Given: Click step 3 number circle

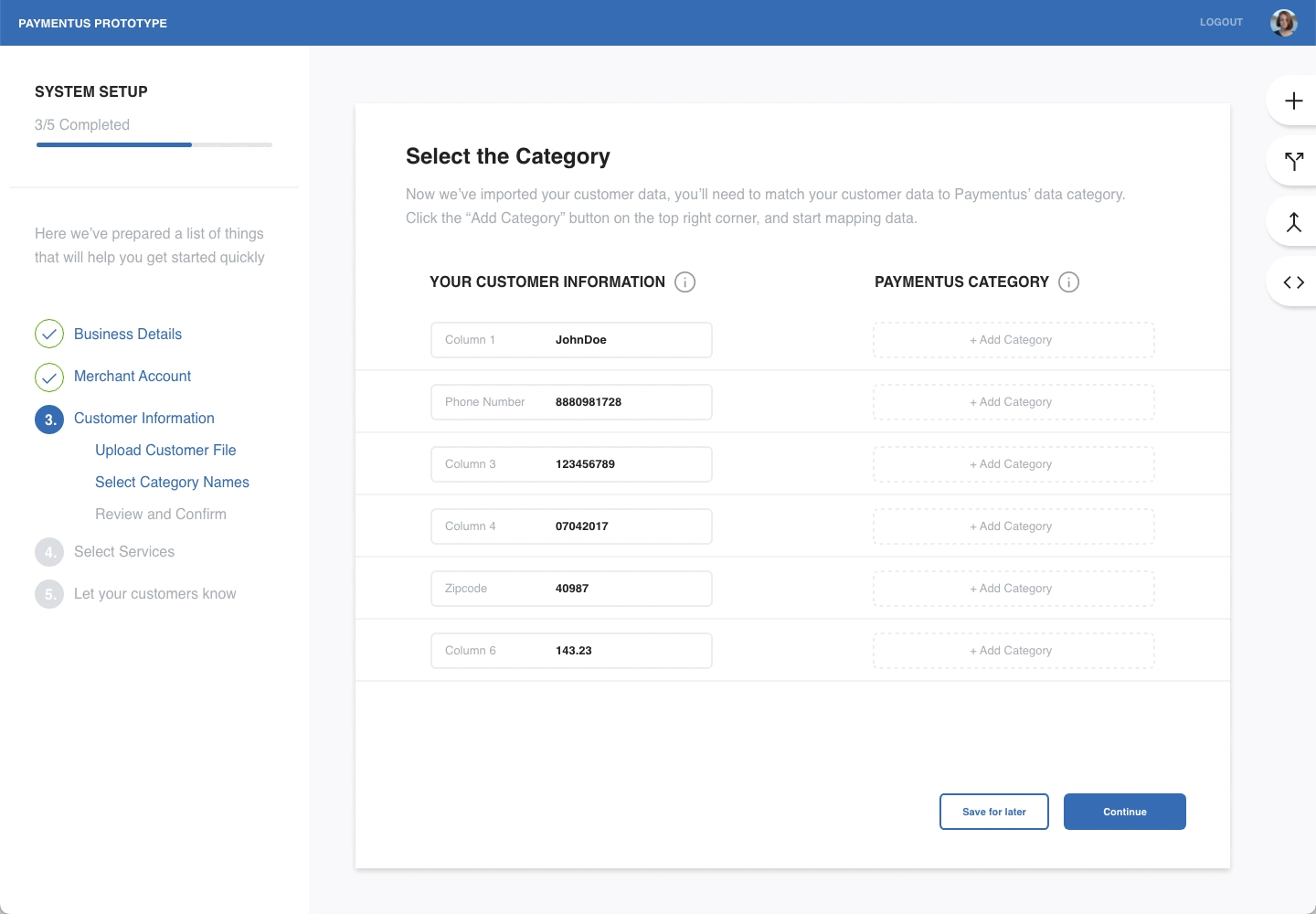Looking at the screenshot, I should pyautogui.click(x=49, y=420).
